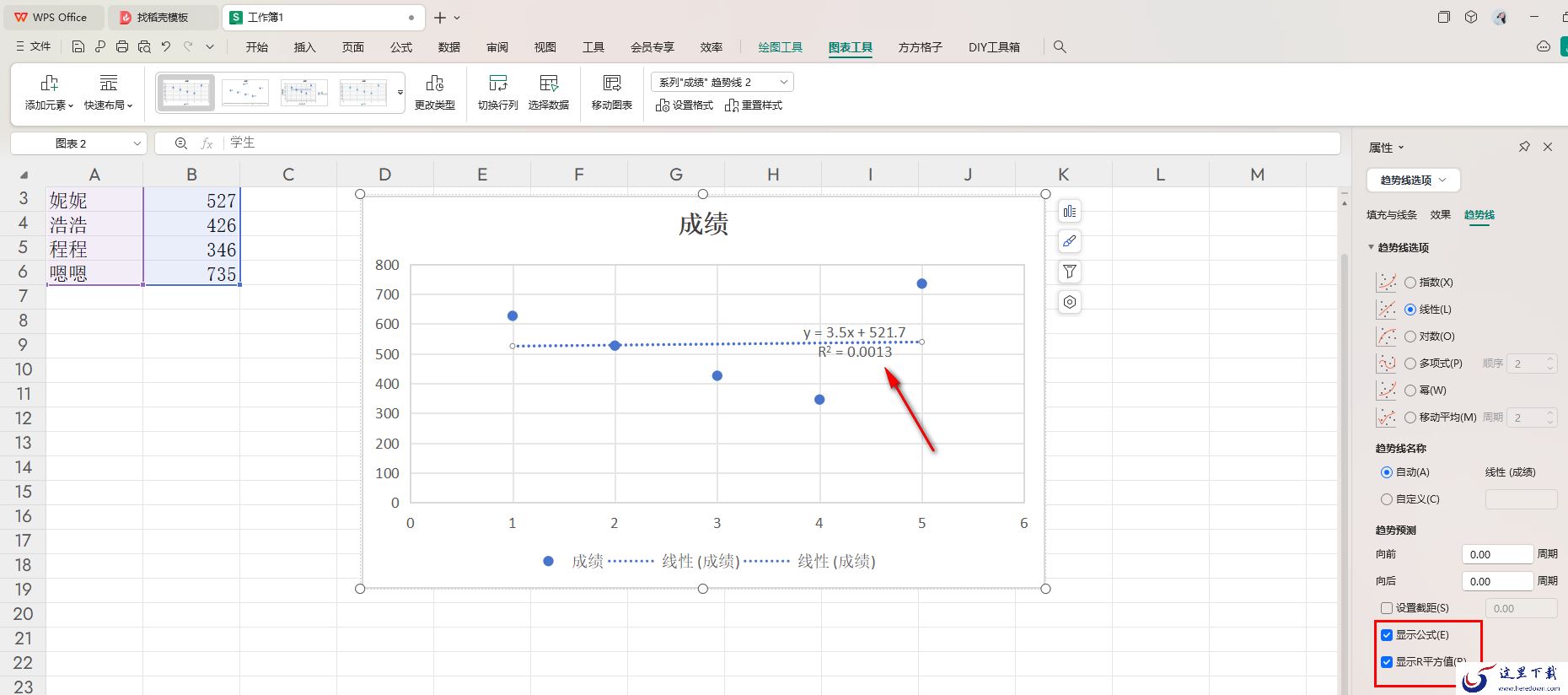Viewport: 1568px width, 695px height.
Task: Select fourth chart style thumbnail
Action: (x=363, y=93)
